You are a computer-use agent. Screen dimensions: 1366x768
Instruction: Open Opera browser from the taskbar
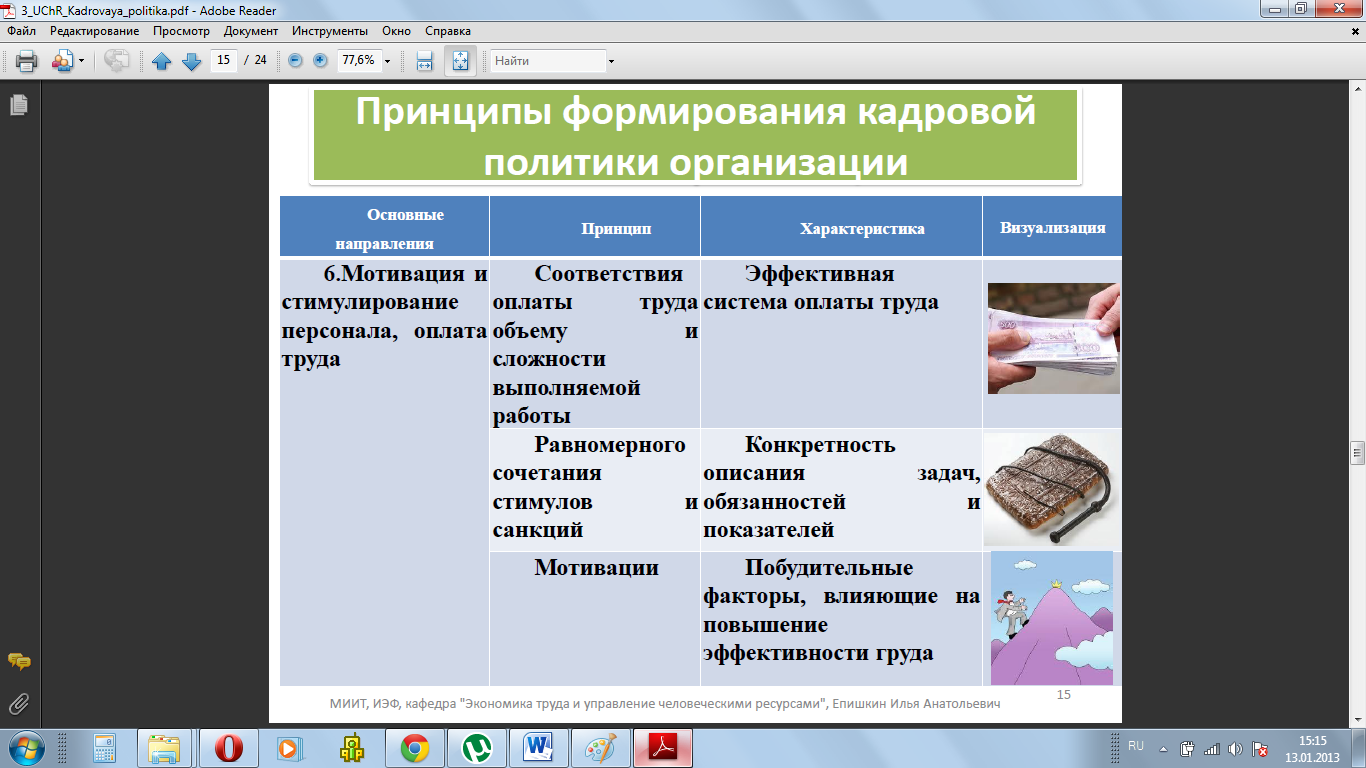point(227,748)
